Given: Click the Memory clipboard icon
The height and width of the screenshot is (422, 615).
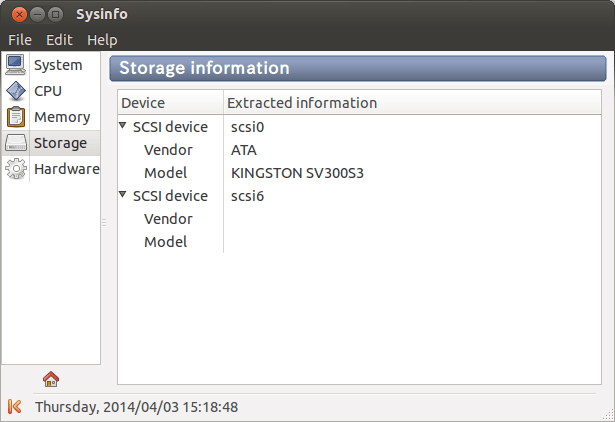Looking at the screenshot, I should tap(16, 117).
